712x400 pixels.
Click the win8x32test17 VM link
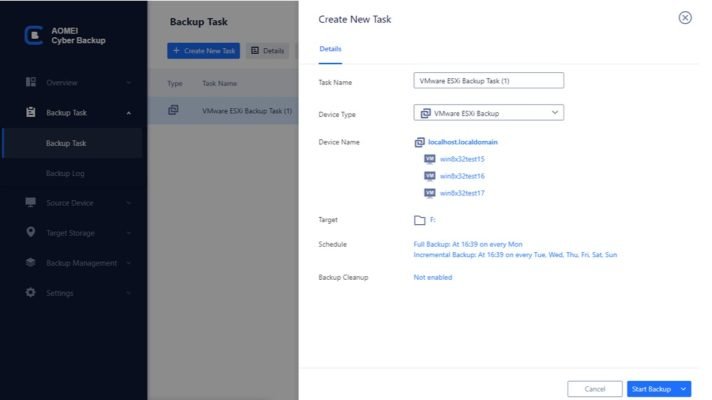coord(462,193)
